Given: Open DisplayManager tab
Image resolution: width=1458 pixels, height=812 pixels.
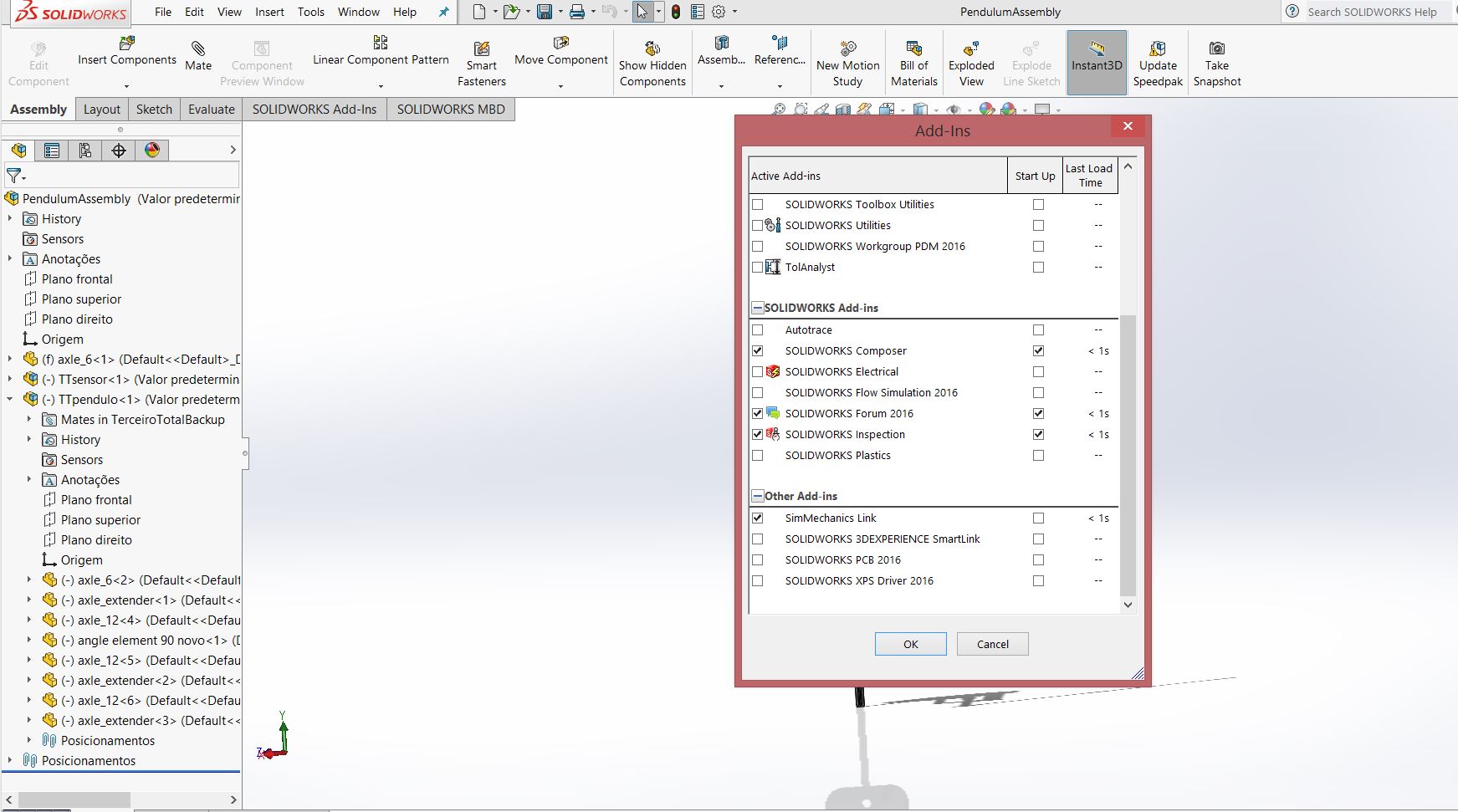Looking at the screenshot, I should click(x=152, y=151).
